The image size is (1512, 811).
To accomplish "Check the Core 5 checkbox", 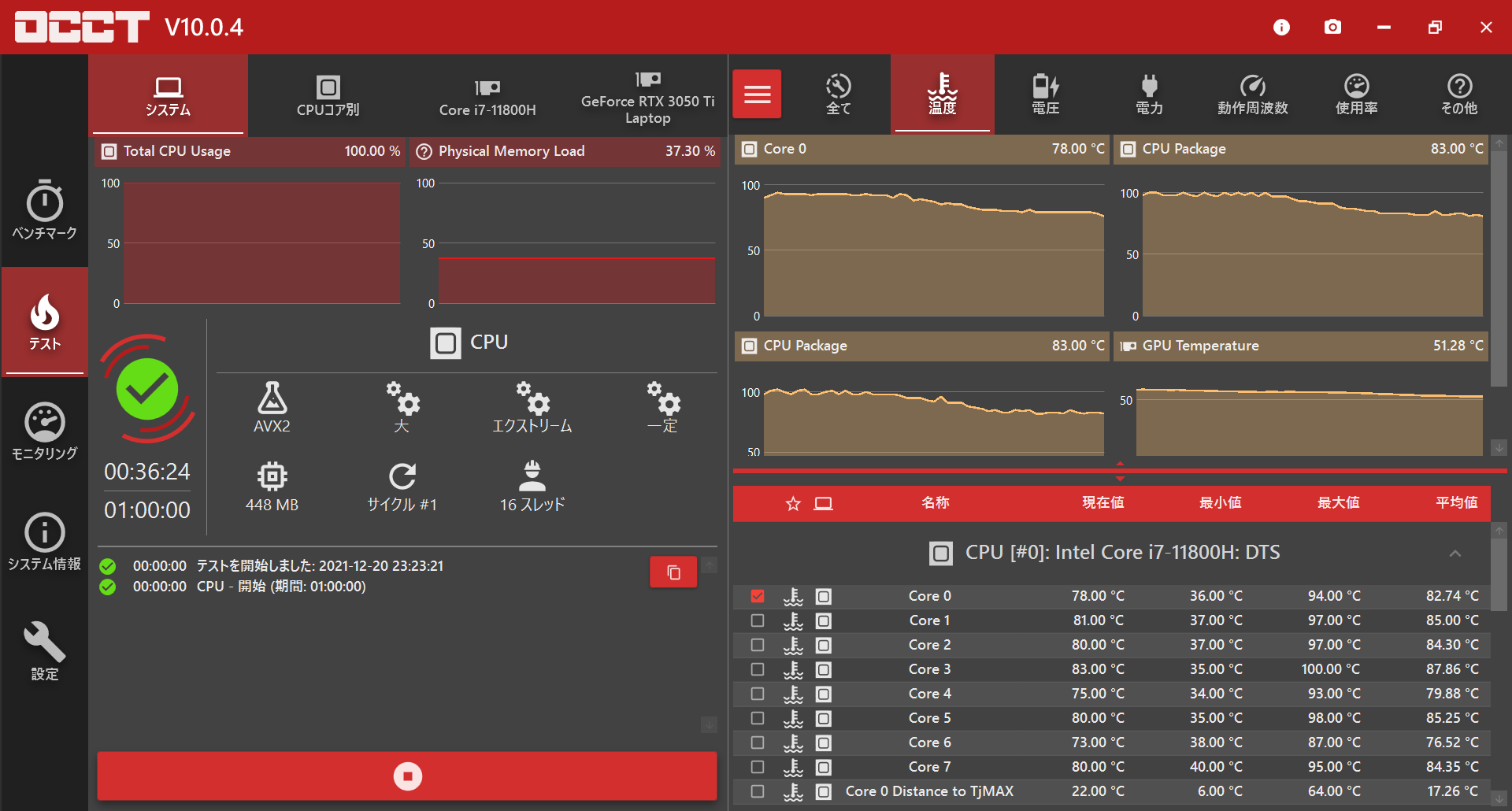I will pos(758,718).
